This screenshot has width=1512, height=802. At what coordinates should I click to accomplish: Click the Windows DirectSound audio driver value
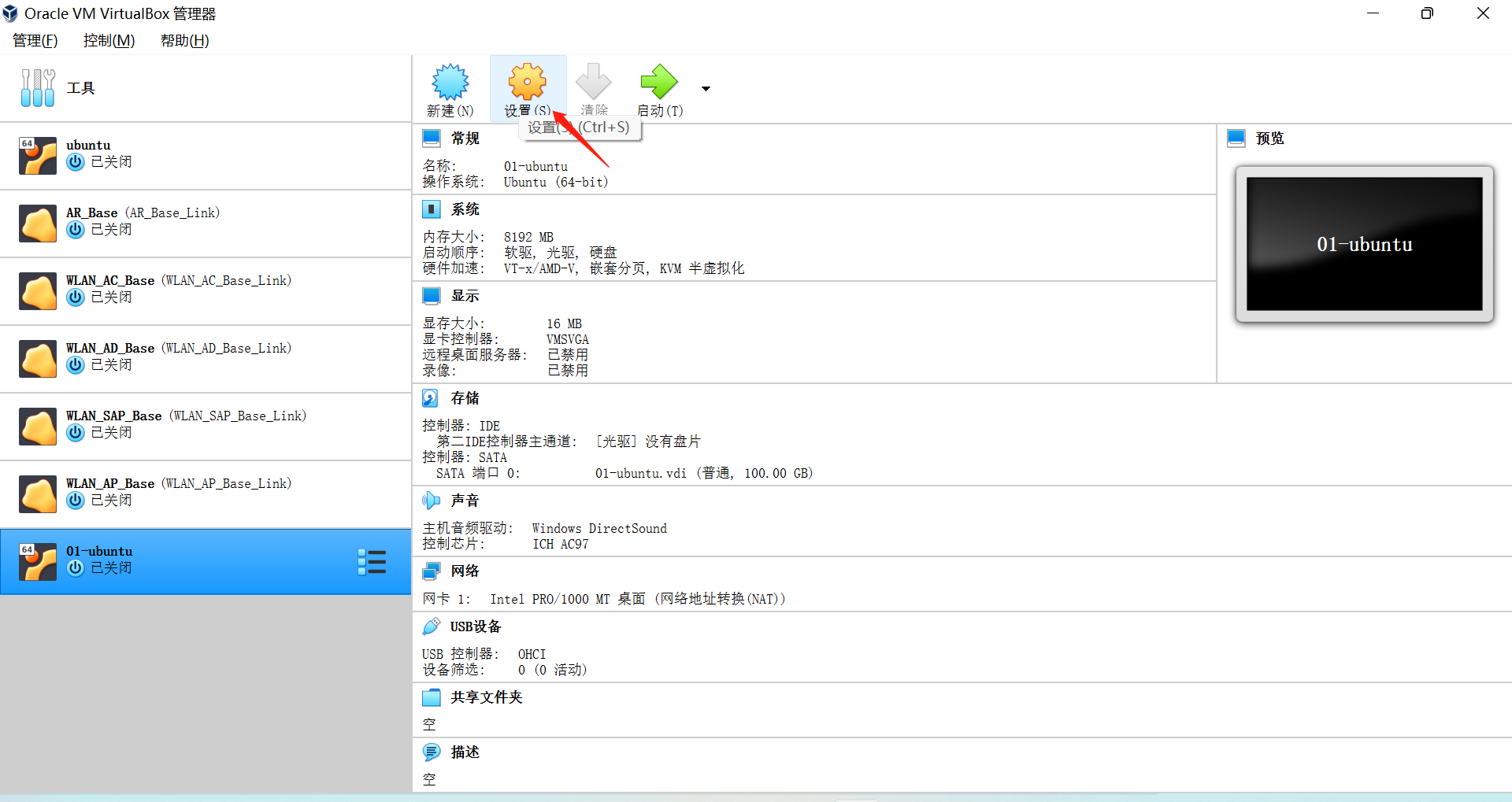coord(599,528)
